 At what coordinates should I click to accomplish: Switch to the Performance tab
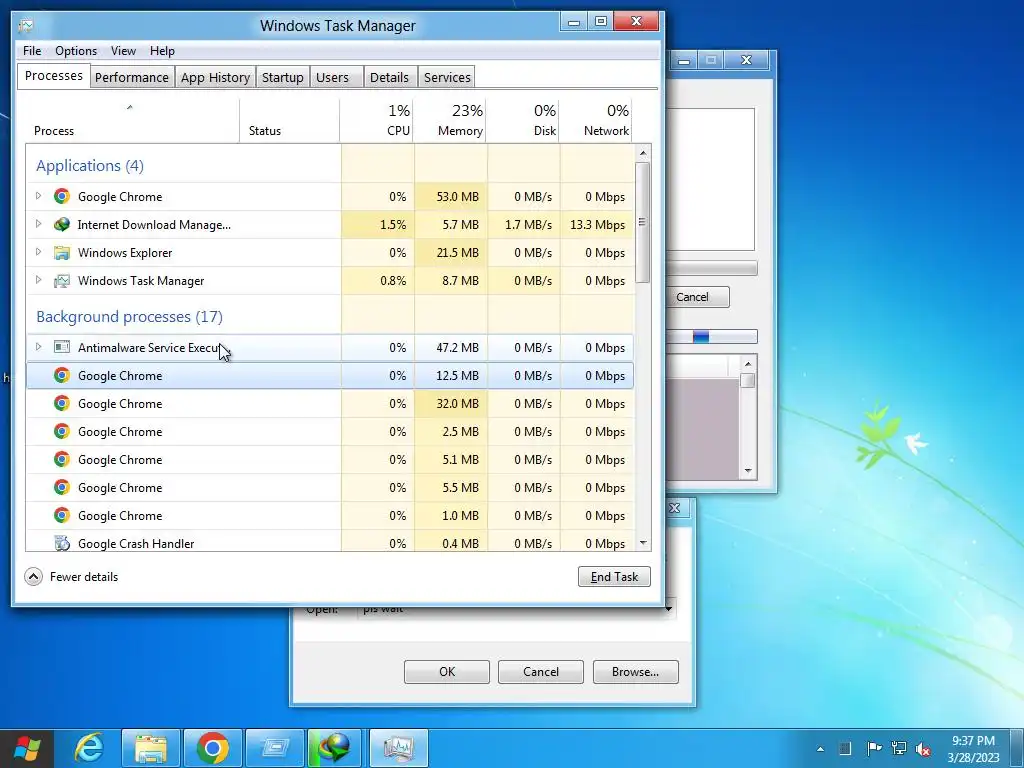(132, 77)
